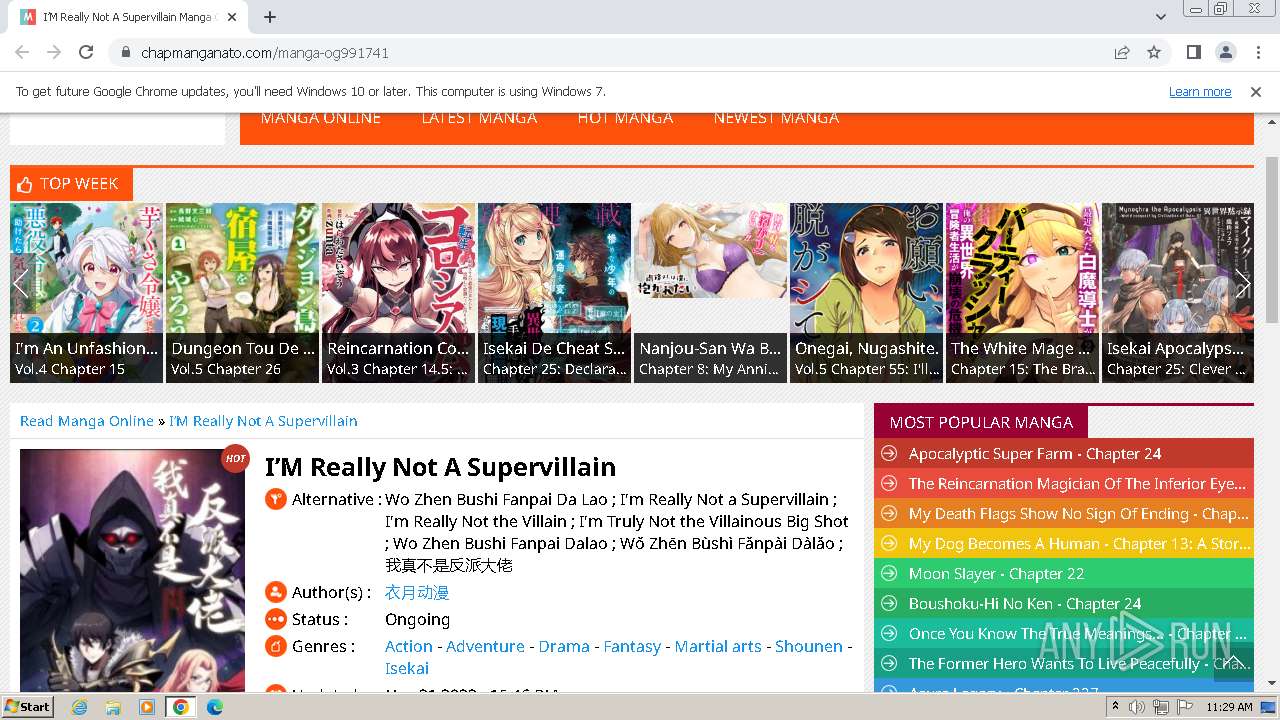Screen dimensions: 1280x720
Task: Open a new browser tab
Action: coord(270,17)
